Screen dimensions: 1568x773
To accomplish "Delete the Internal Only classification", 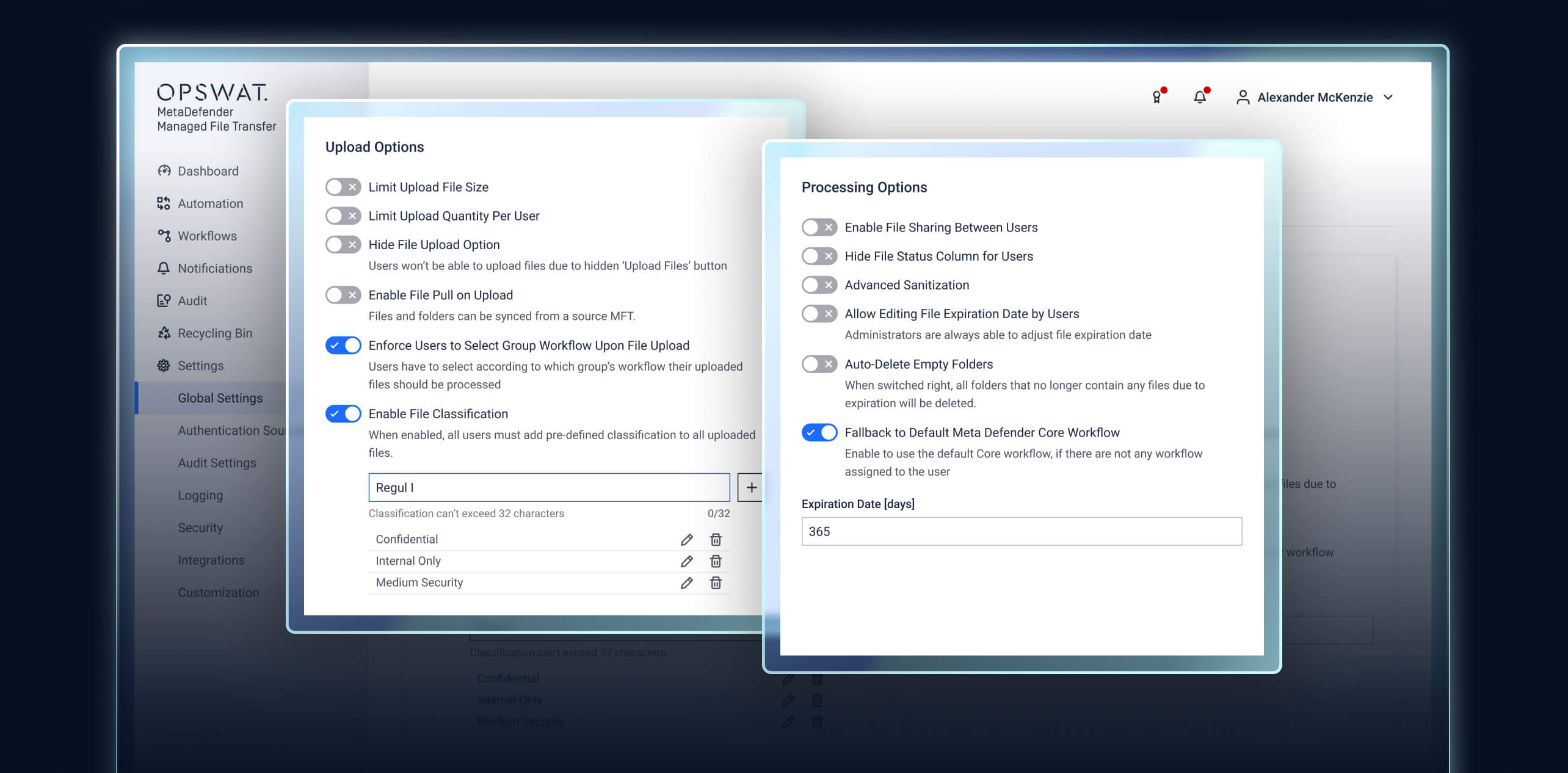I will pos(715,561).
